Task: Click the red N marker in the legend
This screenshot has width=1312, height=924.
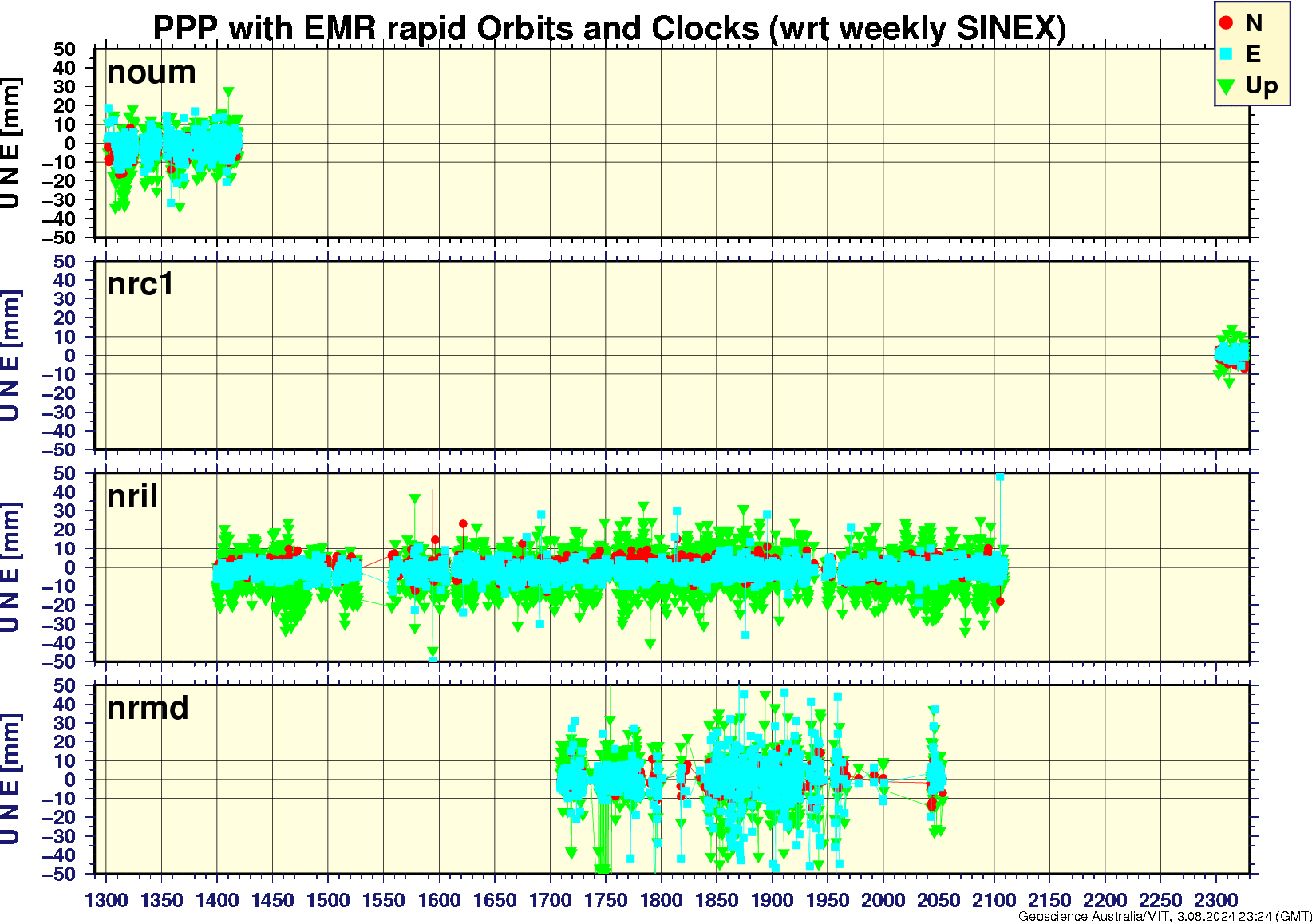Action: pos(1227,23)
